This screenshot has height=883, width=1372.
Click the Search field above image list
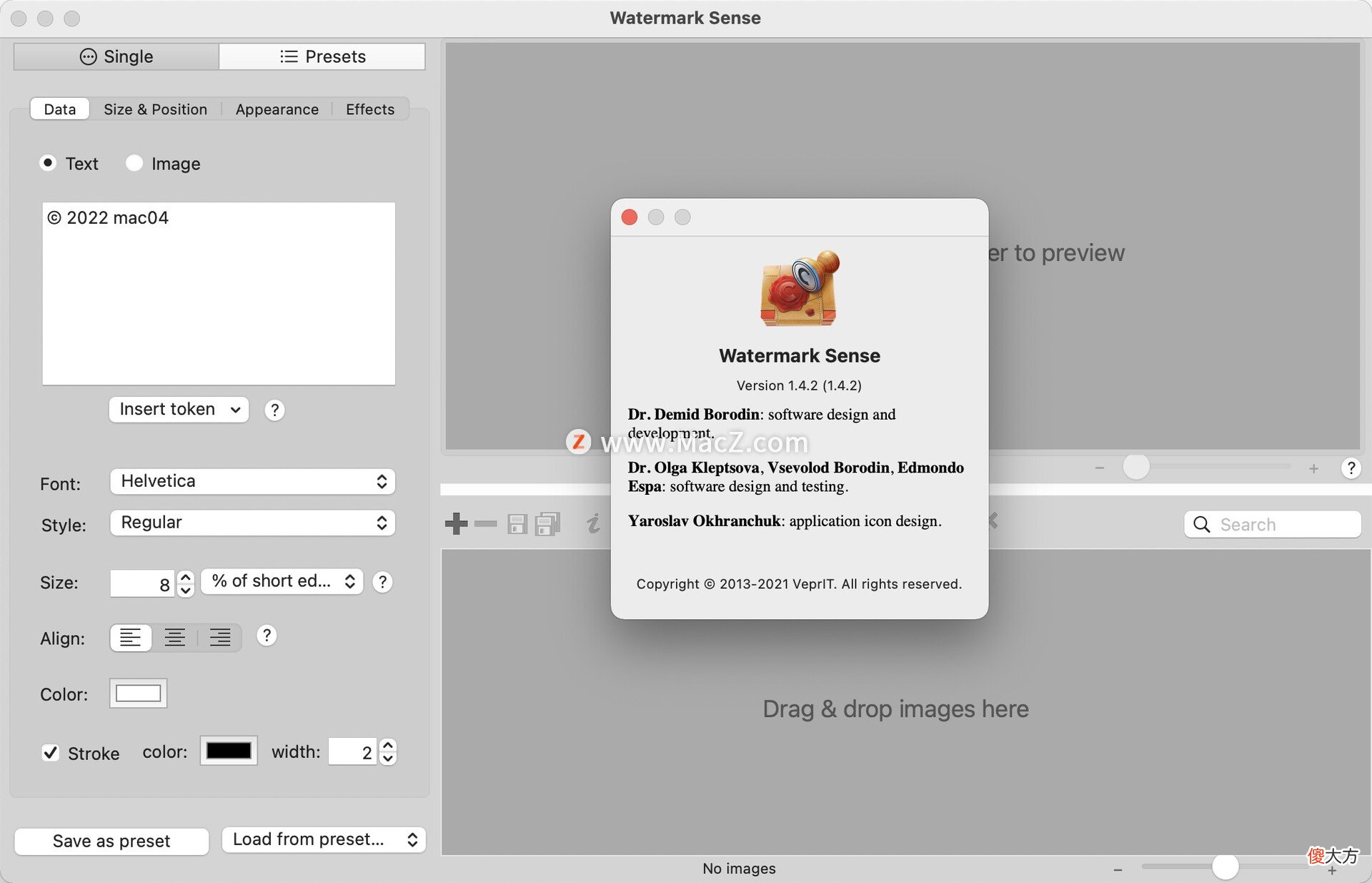[1272, 524]
